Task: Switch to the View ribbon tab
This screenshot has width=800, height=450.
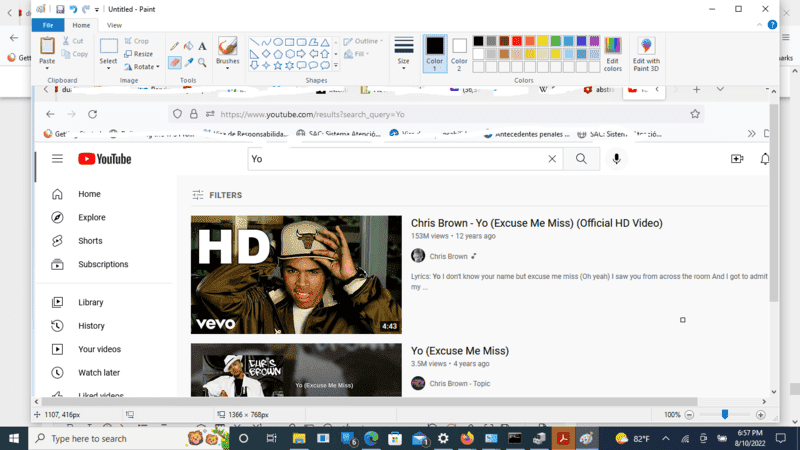Action: [x=114, y=25]
